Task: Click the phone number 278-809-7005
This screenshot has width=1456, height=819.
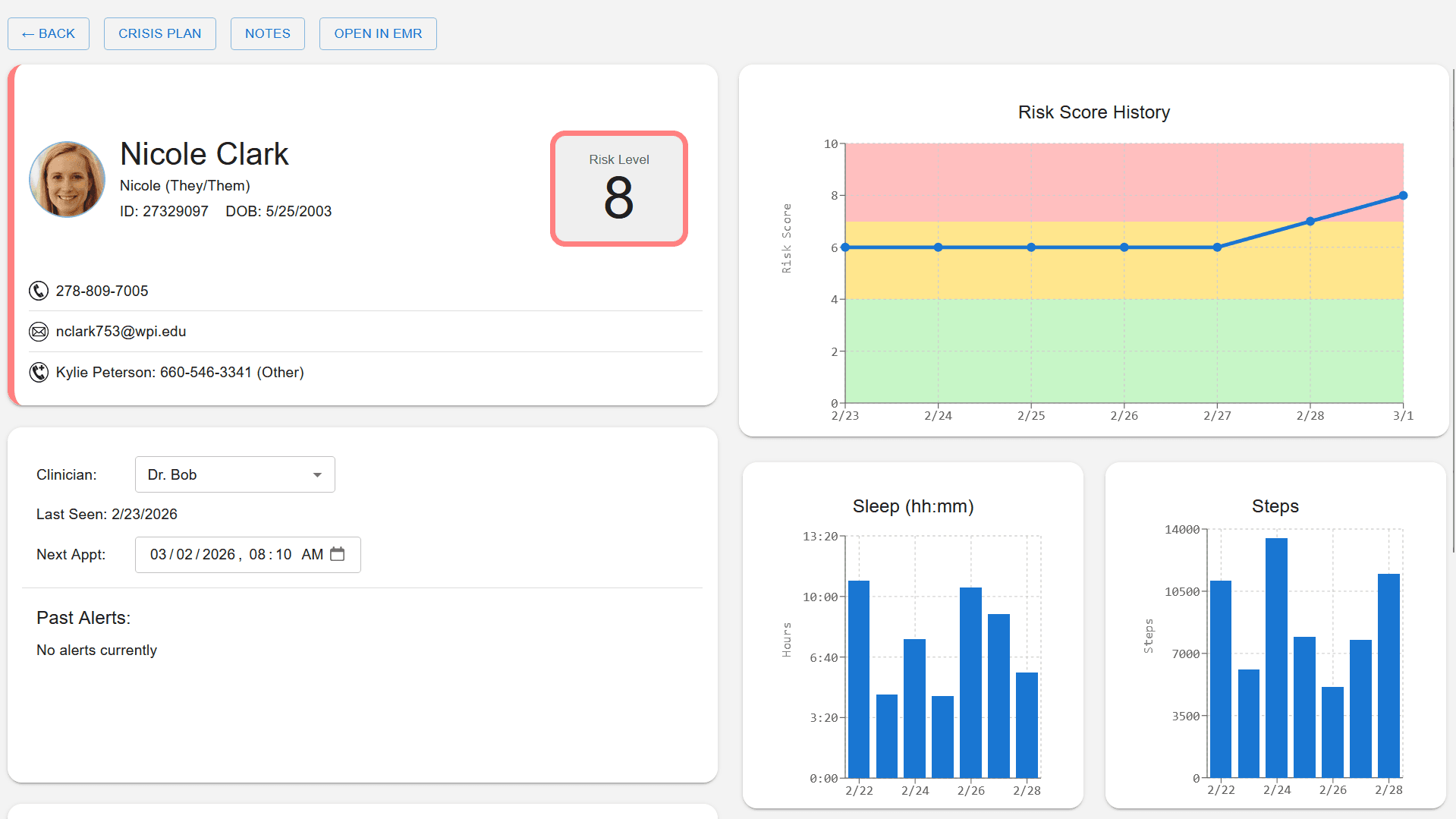Action: click(102, 291)
